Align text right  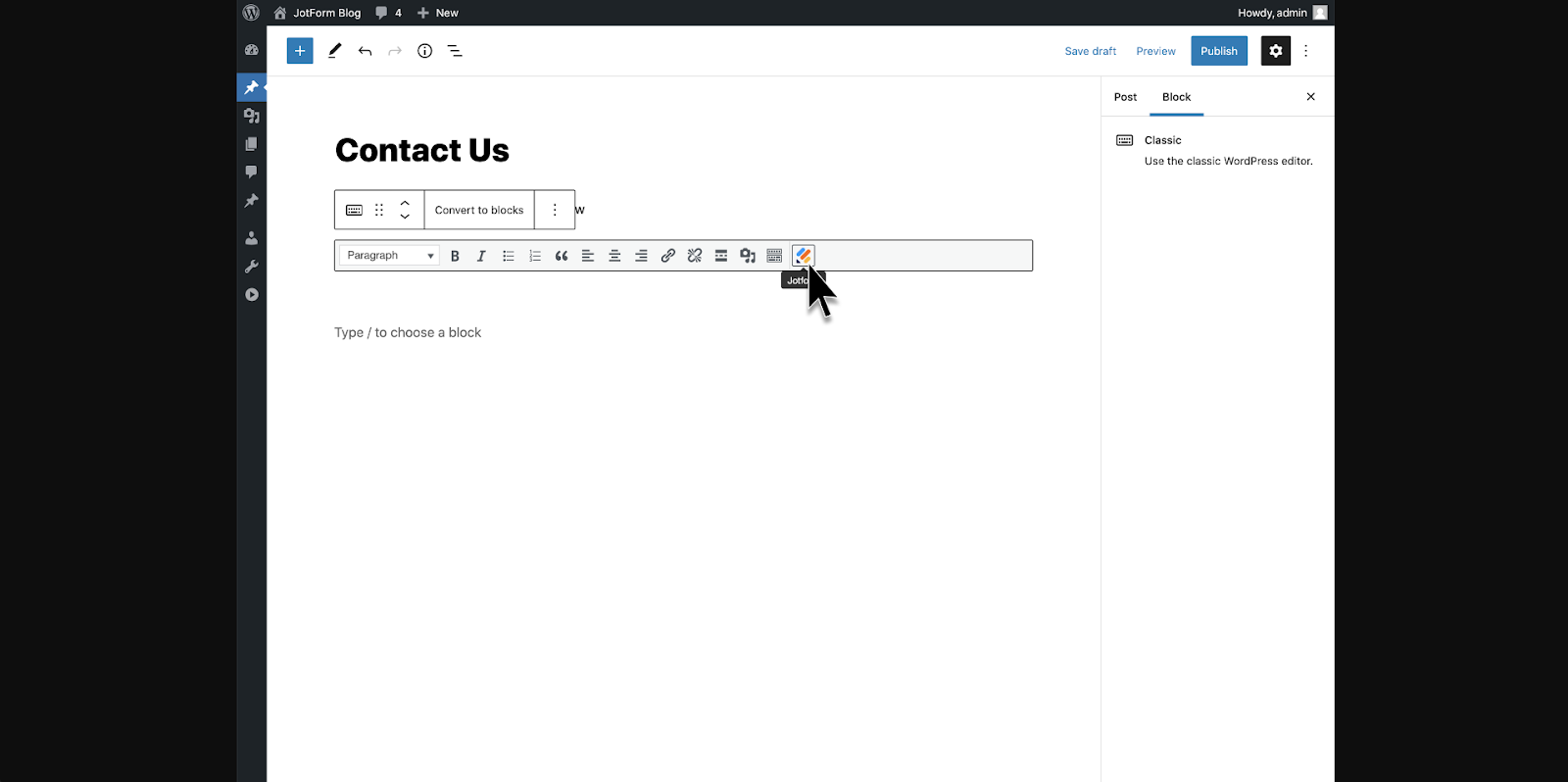pos(641,256)
